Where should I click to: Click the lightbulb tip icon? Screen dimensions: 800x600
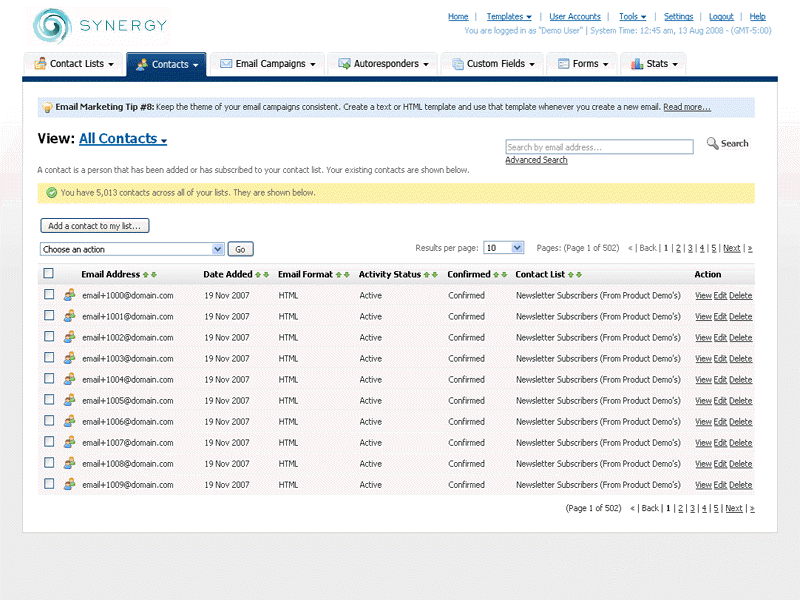(x=47, y=108)
